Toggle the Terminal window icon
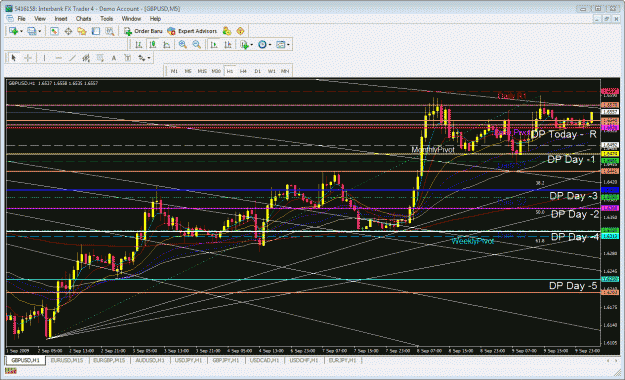Image resolution: width=625 pixels, height=380 pixels. coord(96,31)
